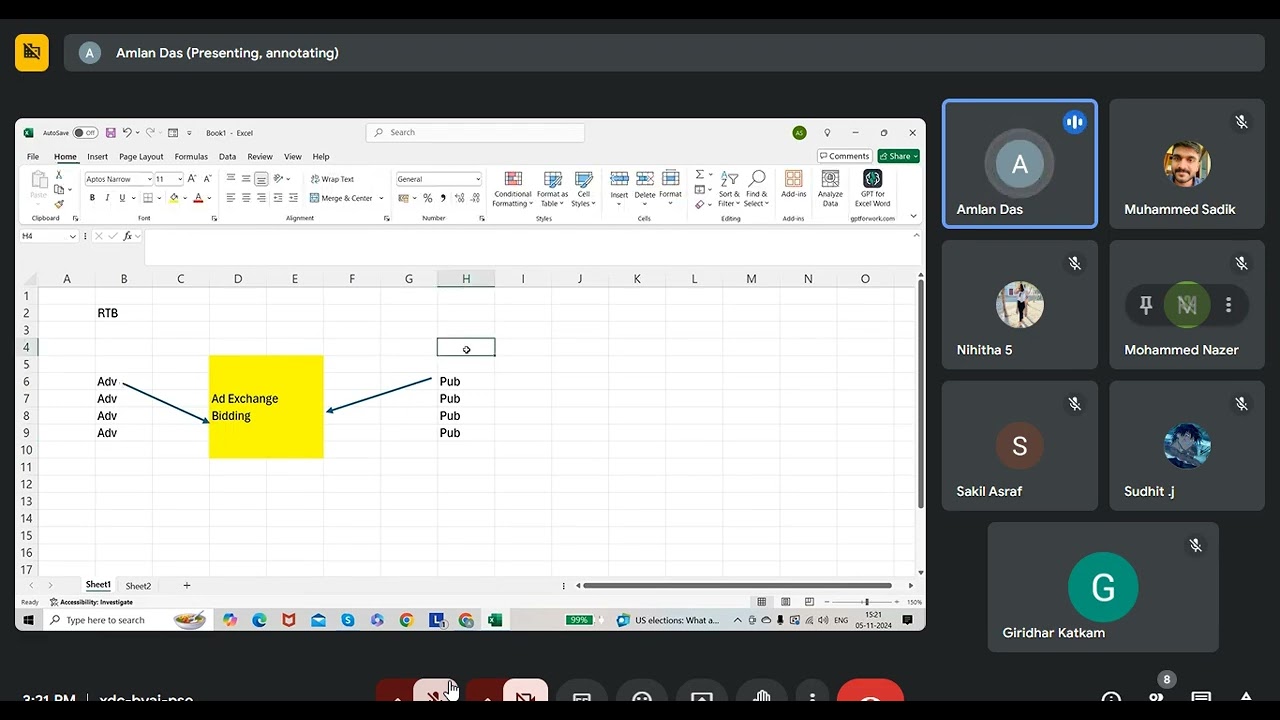
Task: Click the Comments button
Action: pos(845,156)
